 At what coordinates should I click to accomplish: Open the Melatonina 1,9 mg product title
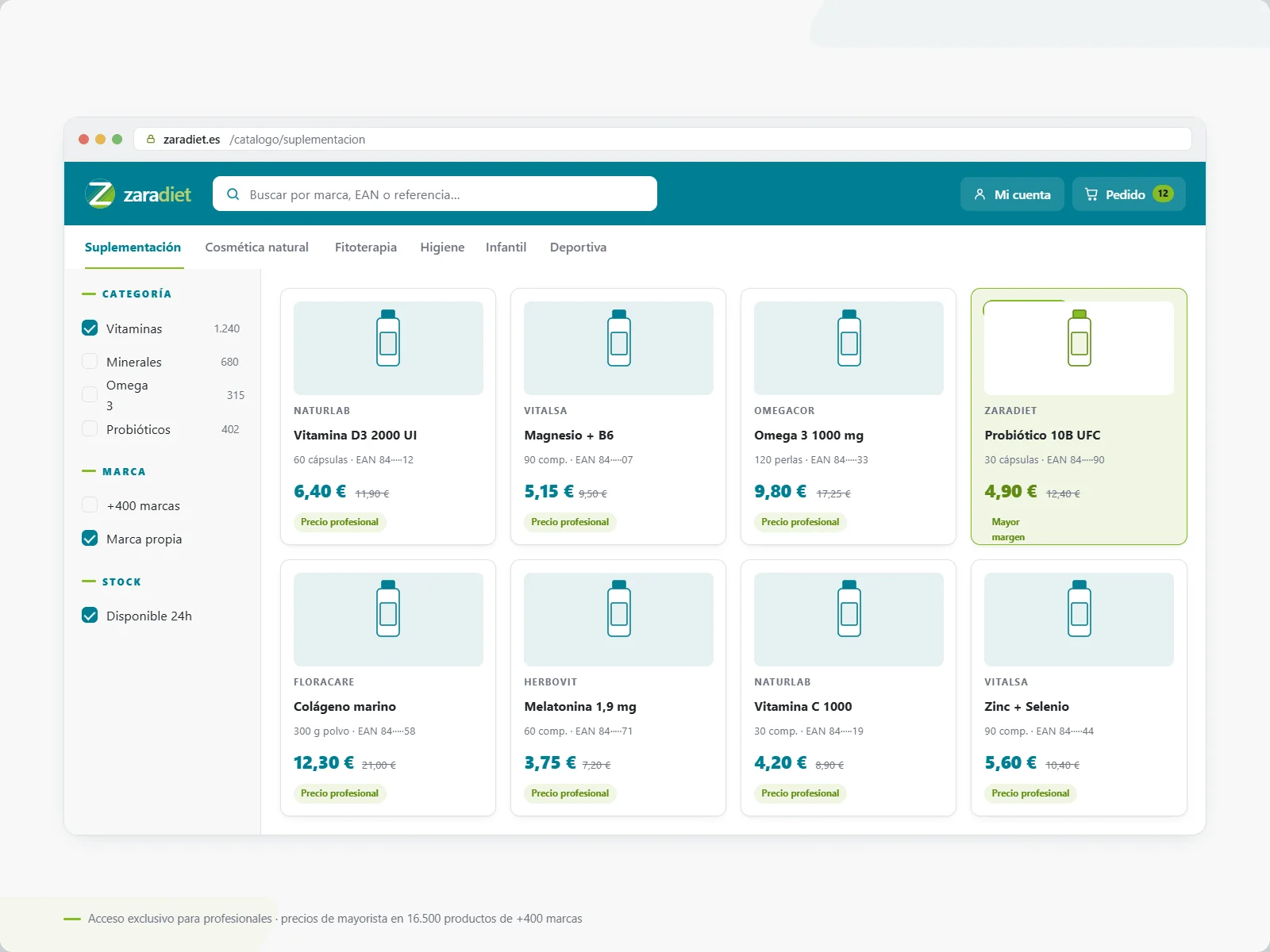click(580, 707)
